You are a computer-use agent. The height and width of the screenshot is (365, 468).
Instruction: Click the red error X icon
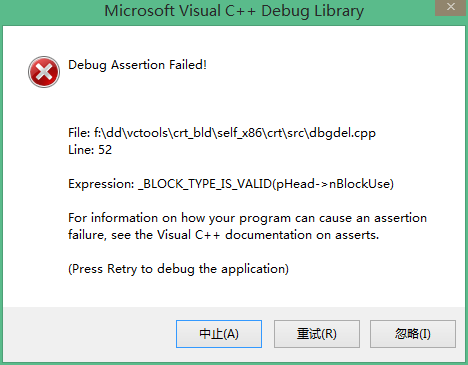coord(44,72)
